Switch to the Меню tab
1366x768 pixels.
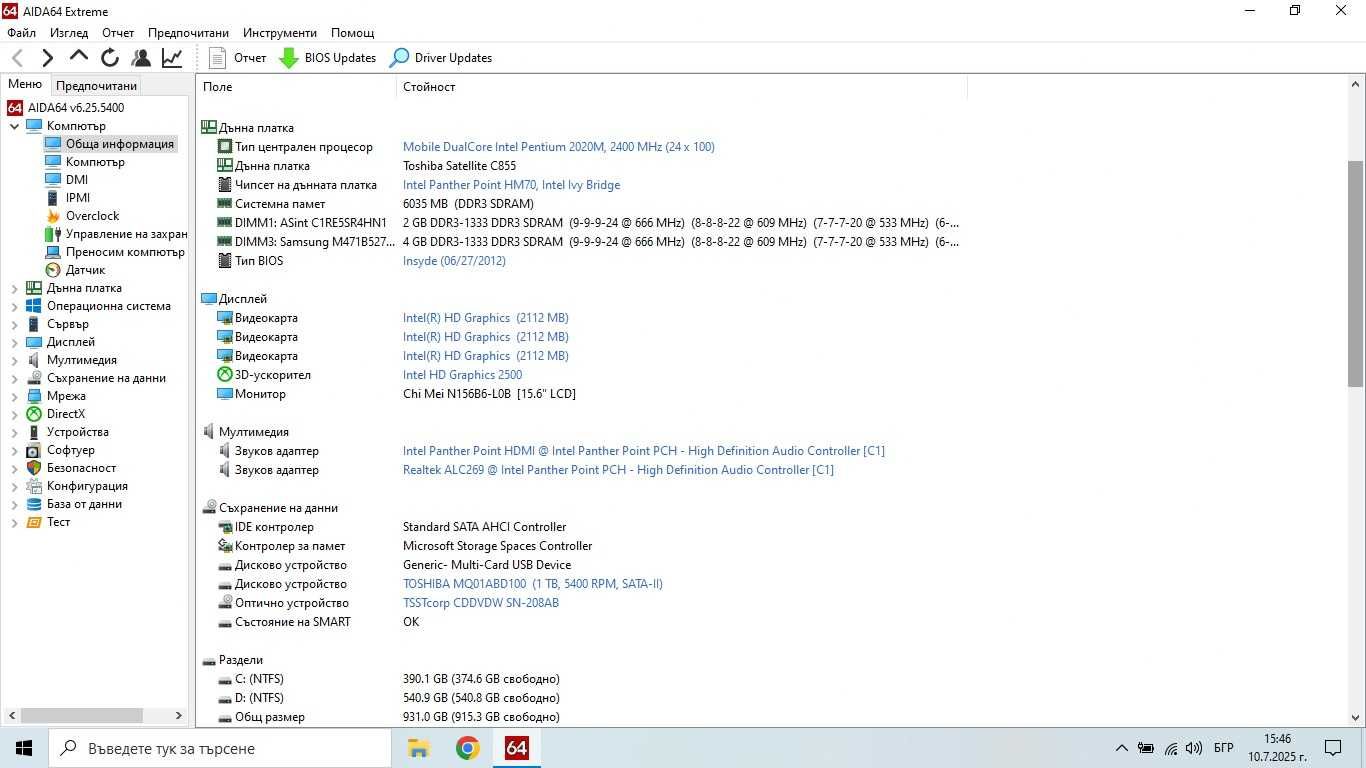[x=25, y=84]
